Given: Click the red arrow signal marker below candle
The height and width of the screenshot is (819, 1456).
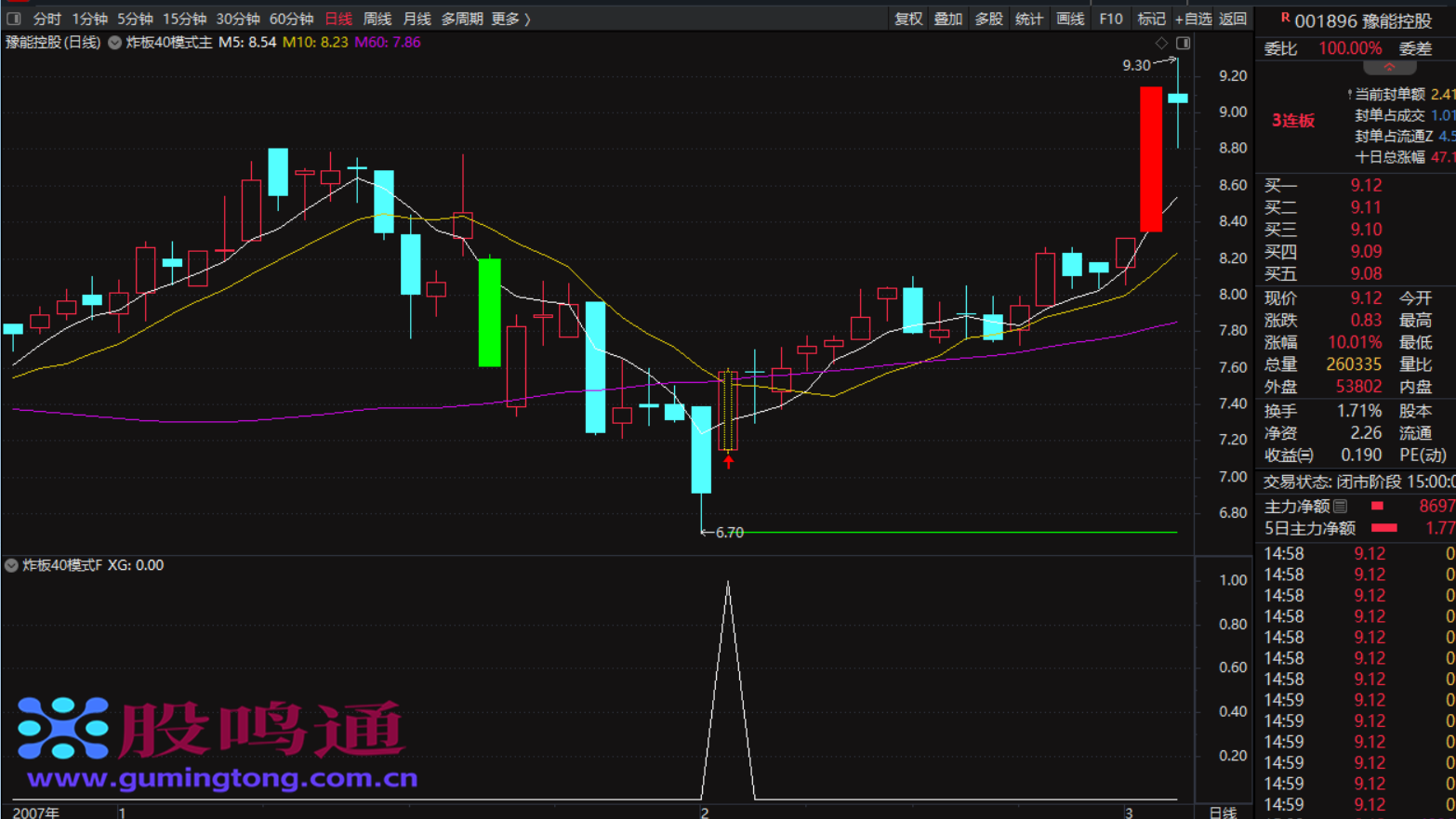Looking at the screenshot, I should [x=728, y=461].
